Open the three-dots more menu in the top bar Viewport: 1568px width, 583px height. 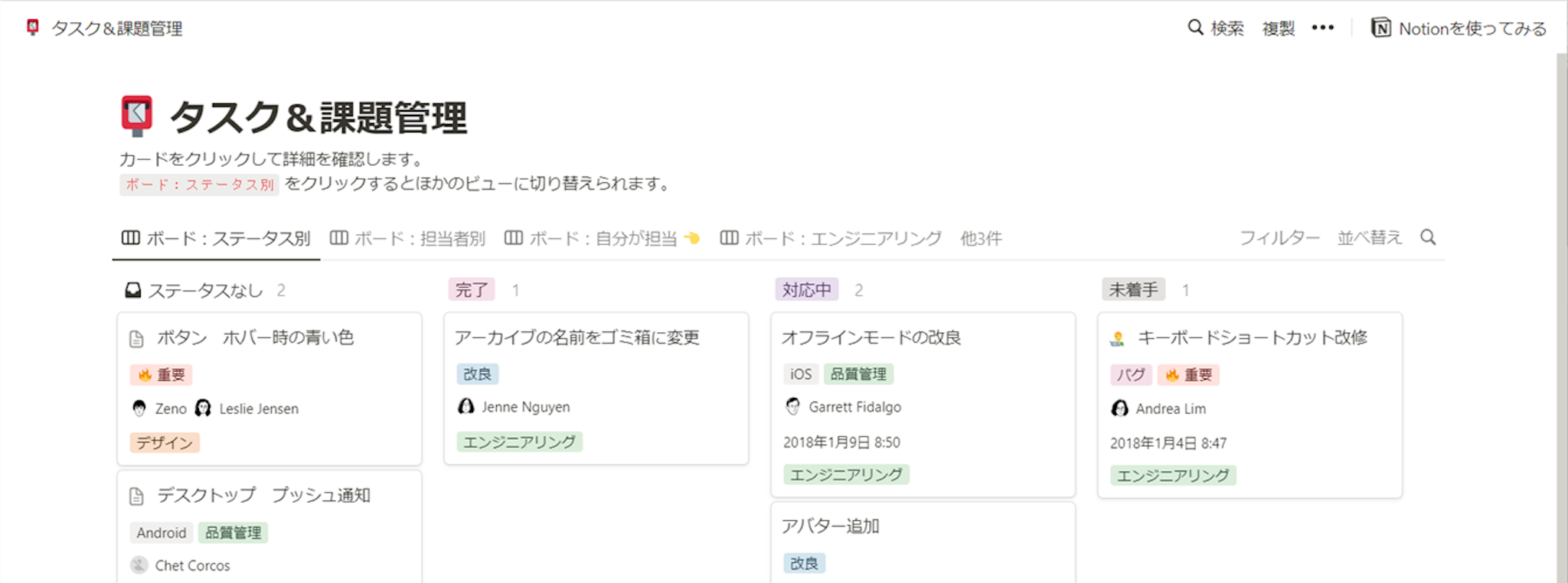[1322, 28]
